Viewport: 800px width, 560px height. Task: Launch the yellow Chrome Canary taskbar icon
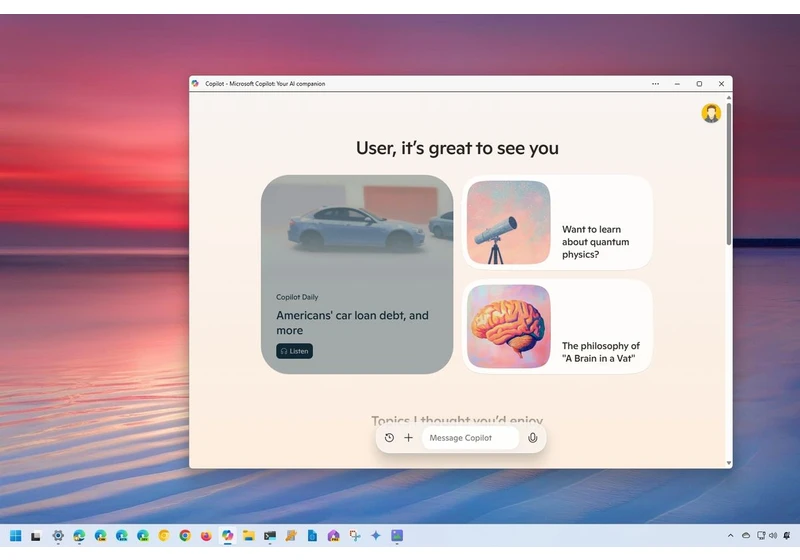coord(164,536)
